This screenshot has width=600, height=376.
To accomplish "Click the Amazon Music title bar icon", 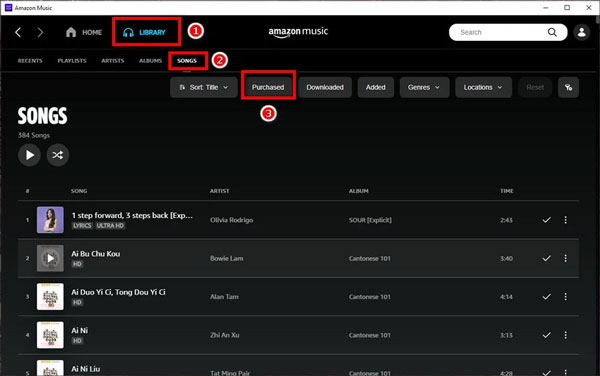I will point(8,8).
